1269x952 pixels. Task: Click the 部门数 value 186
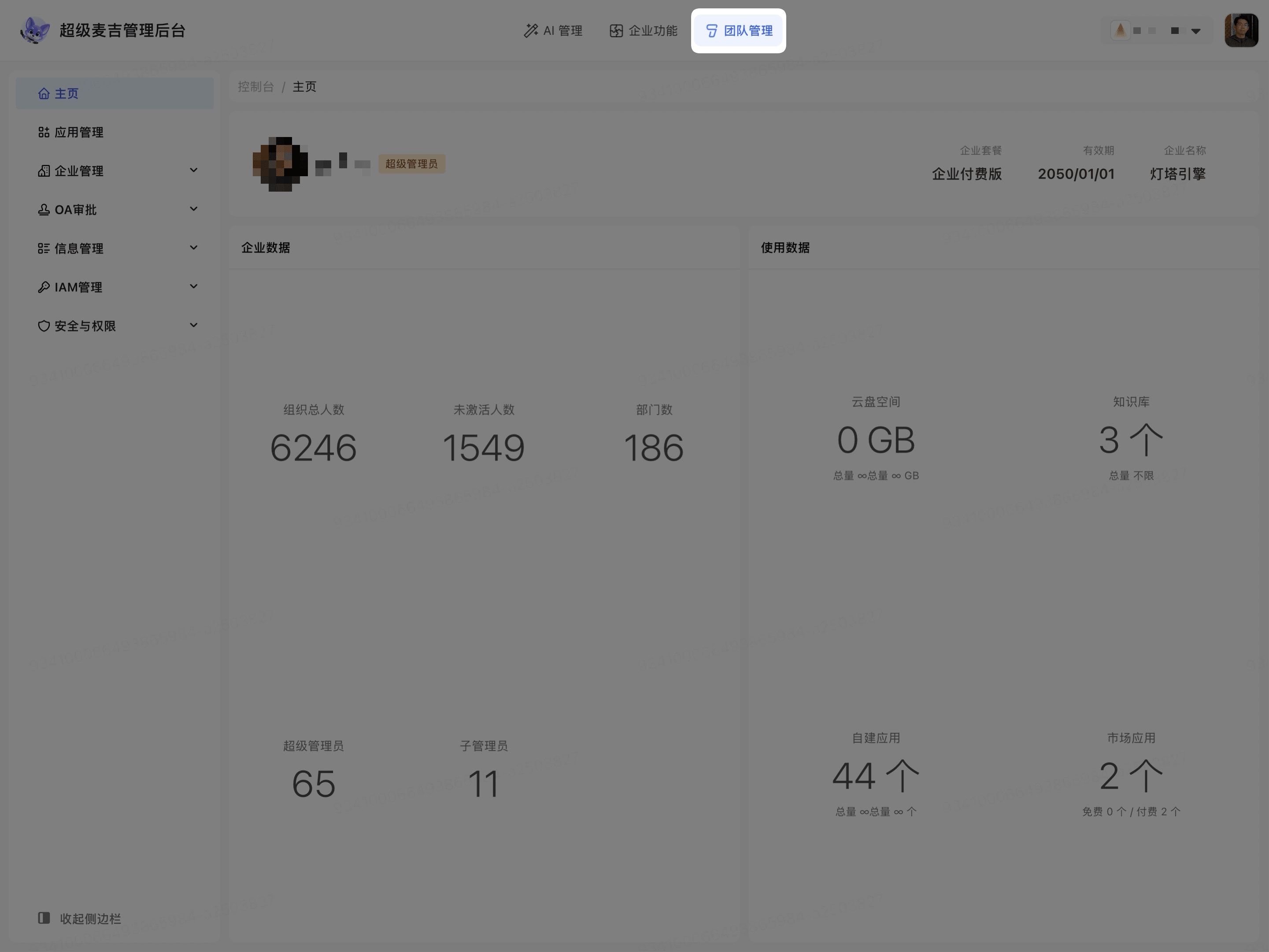(653, 448)
